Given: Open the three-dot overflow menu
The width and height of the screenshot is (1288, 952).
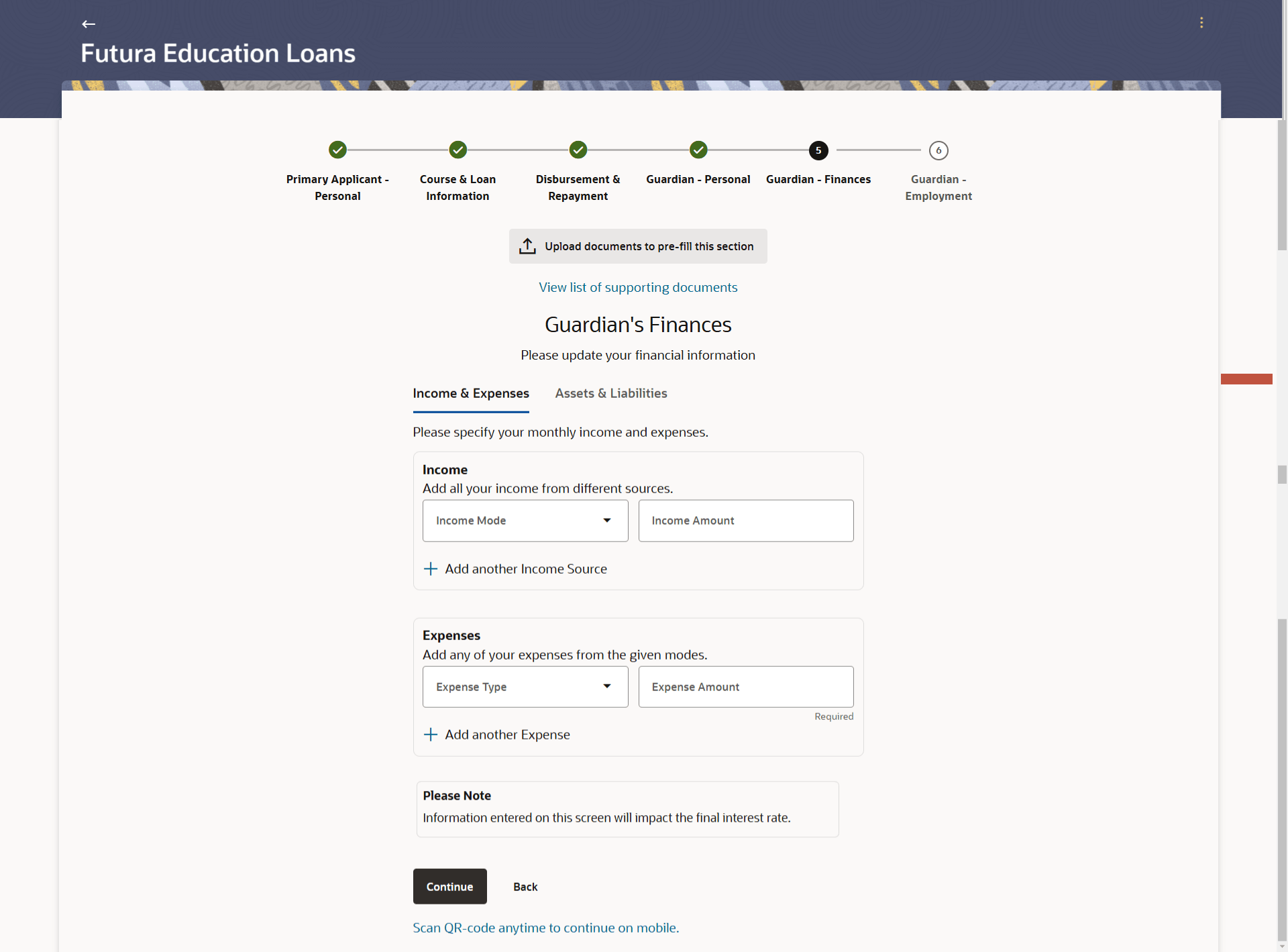Looking at the screenshot, I should [1201, 23].
